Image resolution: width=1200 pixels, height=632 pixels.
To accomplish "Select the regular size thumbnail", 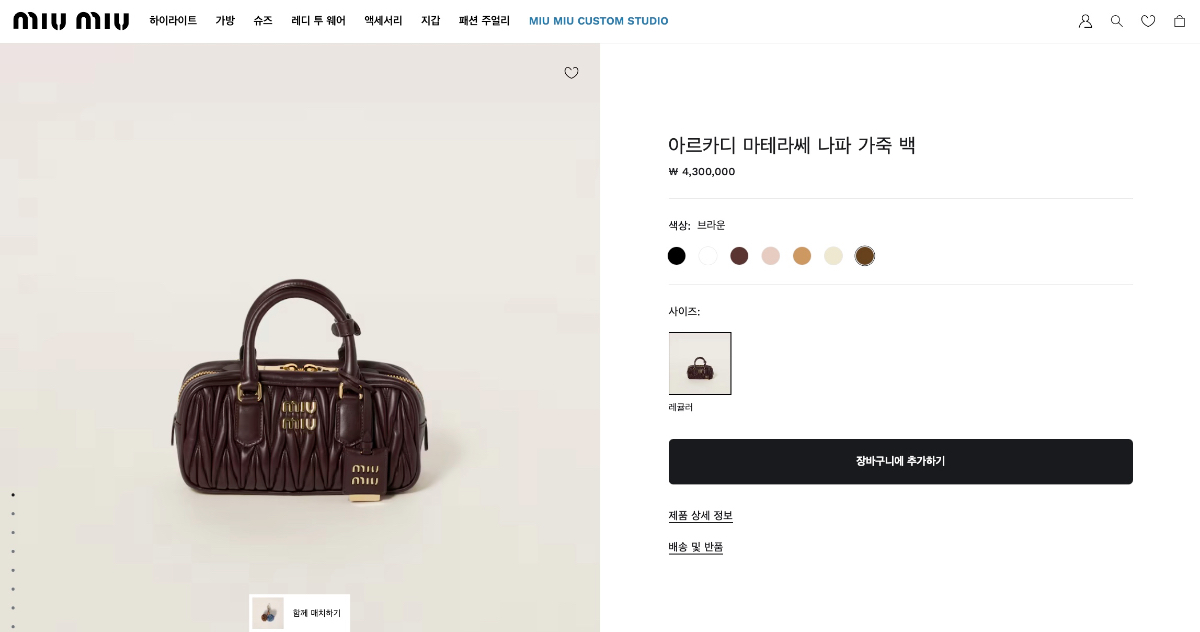I will click(x=700, y=363).
